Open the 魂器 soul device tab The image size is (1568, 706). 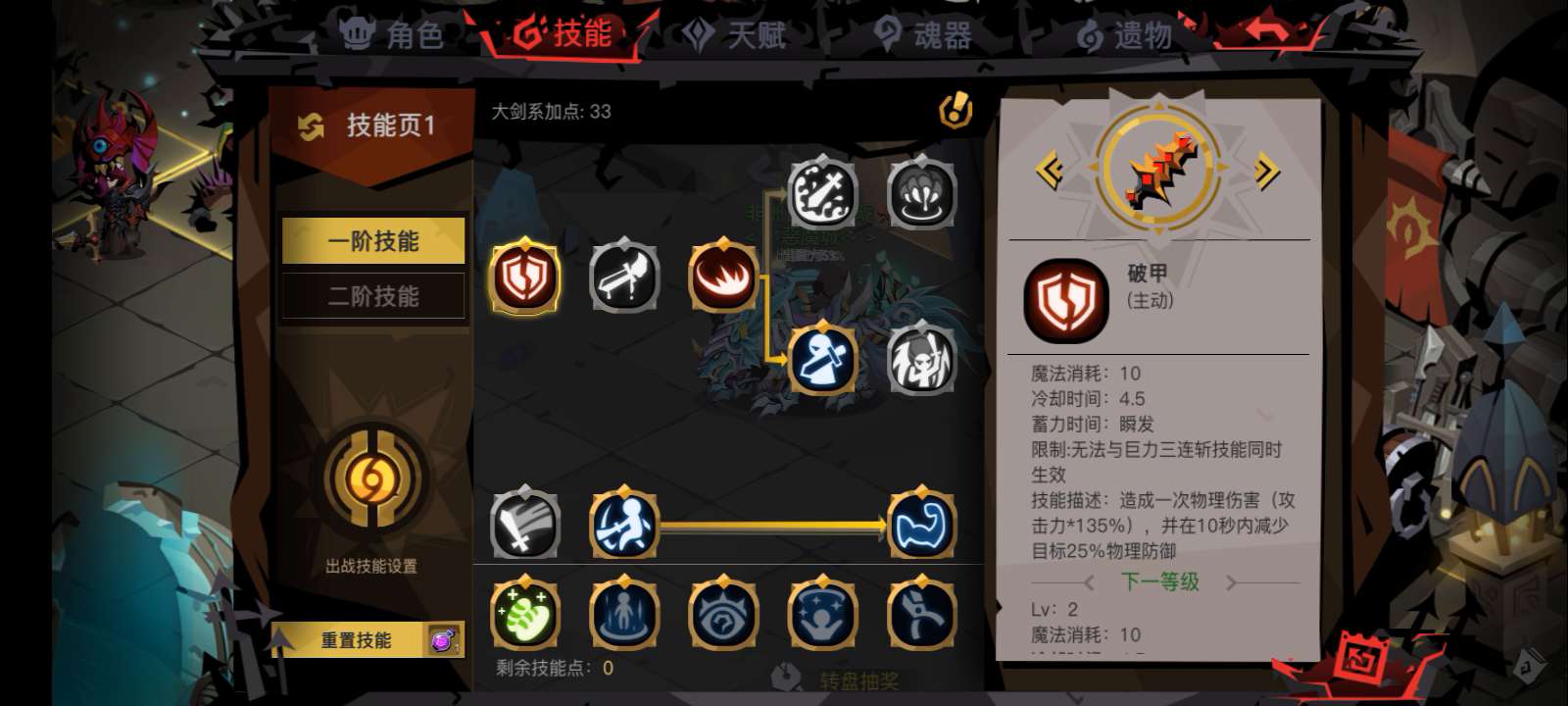(x=922, y=36)
